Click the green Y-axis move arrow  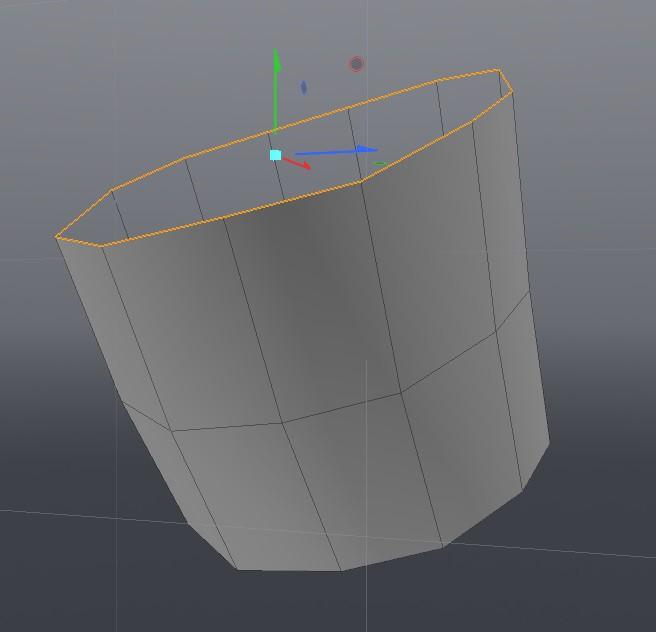coord(276,90)
